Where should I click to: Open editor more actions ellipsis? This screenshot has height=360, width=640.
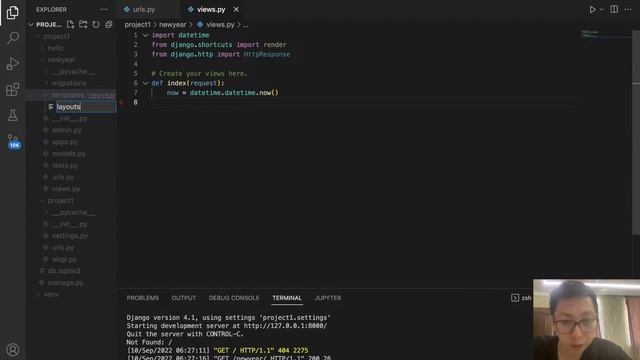[628, 9]
